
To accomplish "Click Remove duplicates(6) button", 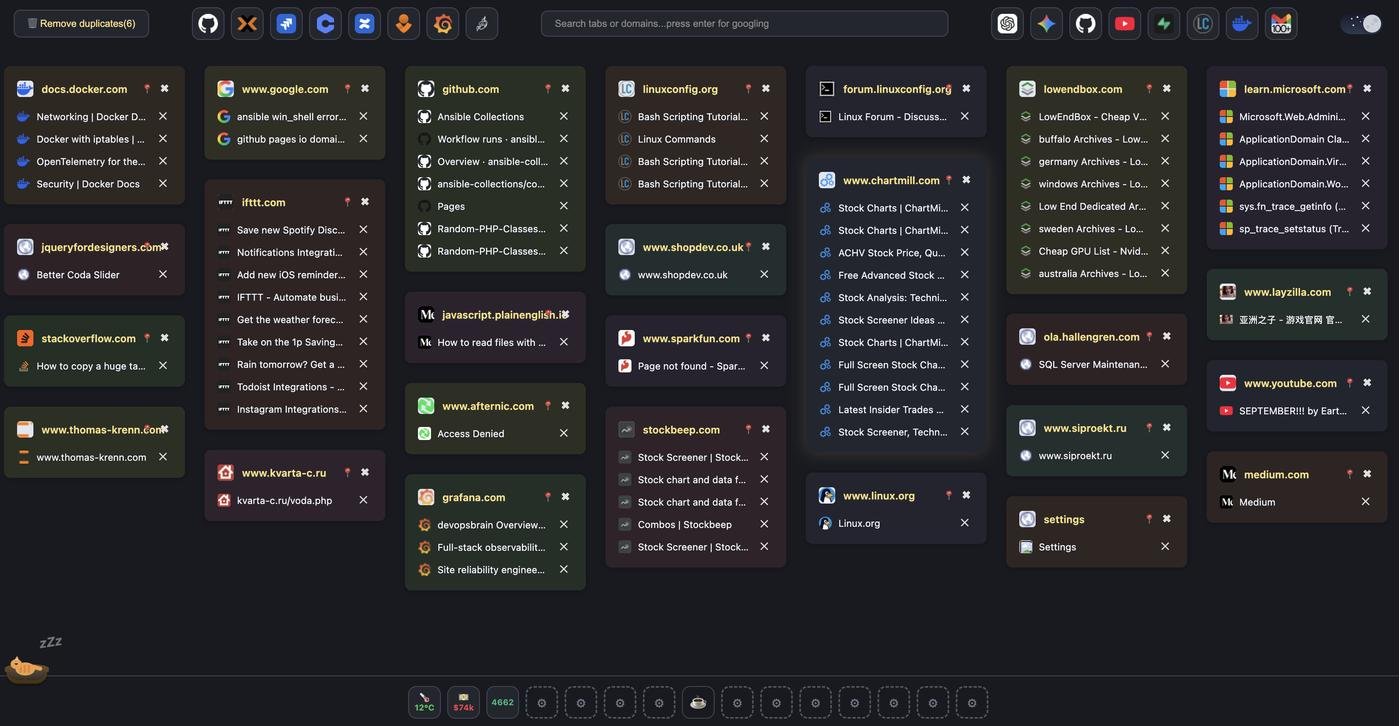I will (x=81, y=23).
